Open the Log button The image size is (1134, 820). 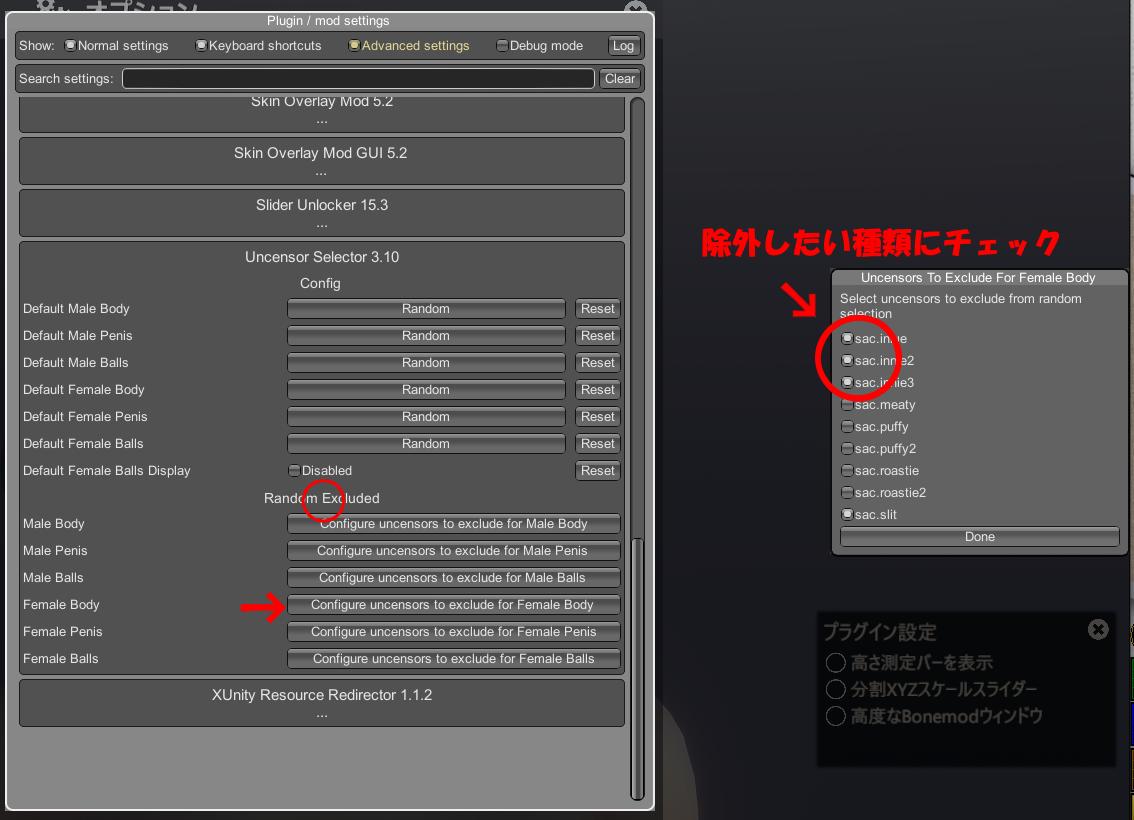tap(623, 46)
